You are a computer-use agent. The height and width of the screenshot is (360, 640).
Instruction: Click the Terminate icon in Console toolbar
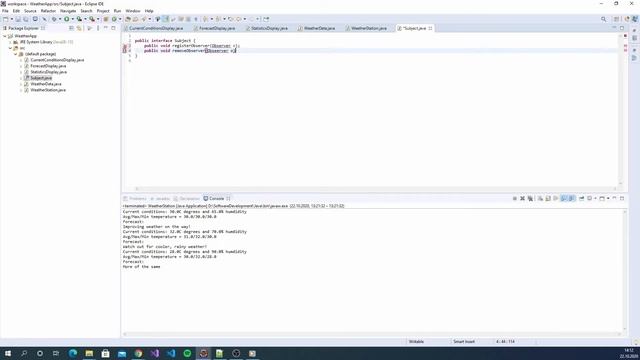tap(515, 198)
